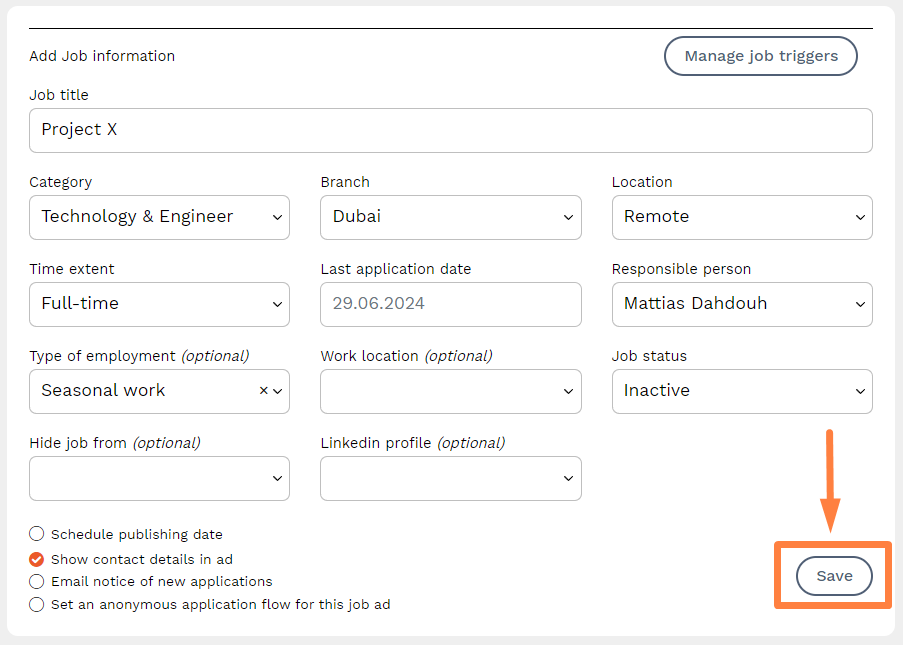This screenshot has width=903, height=645.
Task: Click the Last application date field
Action: [x=450, y=304]
